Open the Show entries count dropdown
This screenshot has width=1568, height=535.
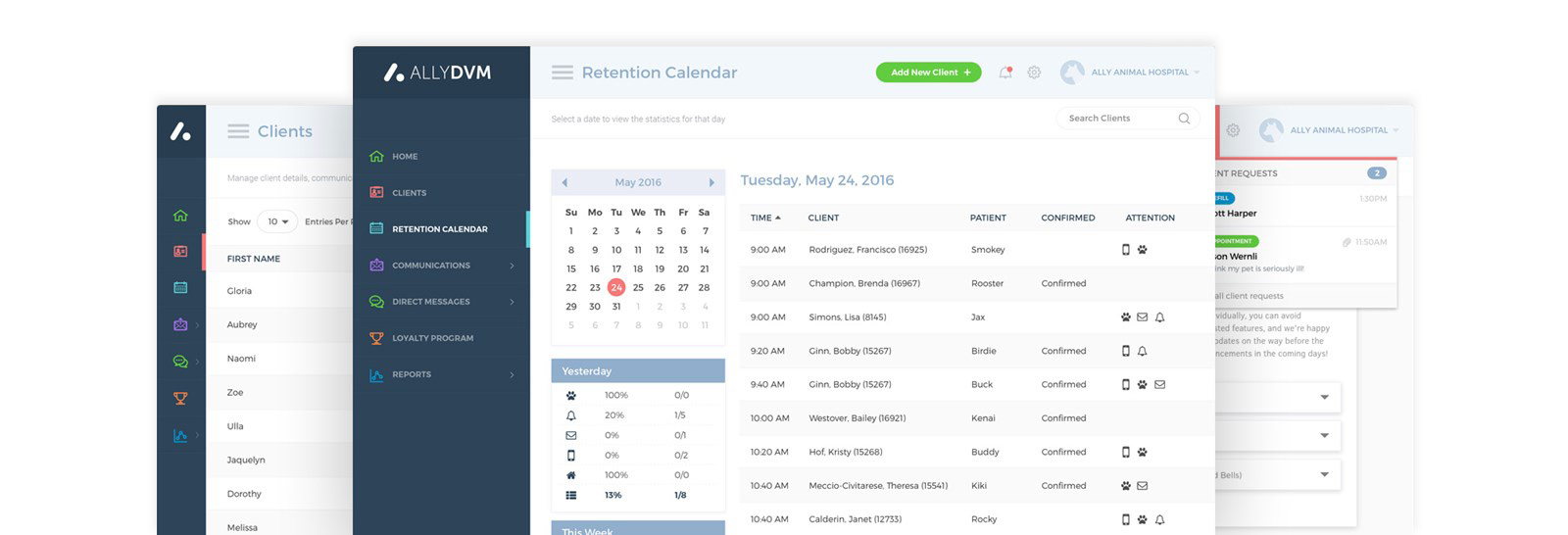(x=277, y=221)
